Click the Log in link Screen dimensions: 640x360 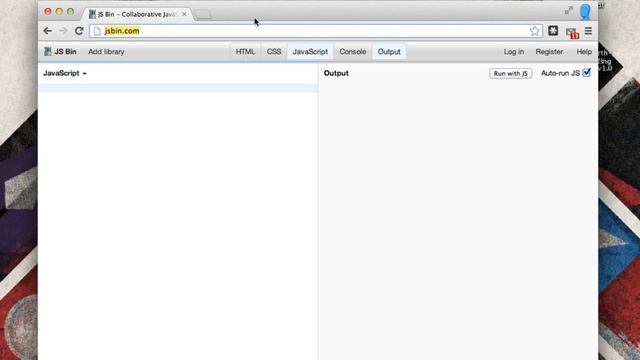[x=513, y=52]
